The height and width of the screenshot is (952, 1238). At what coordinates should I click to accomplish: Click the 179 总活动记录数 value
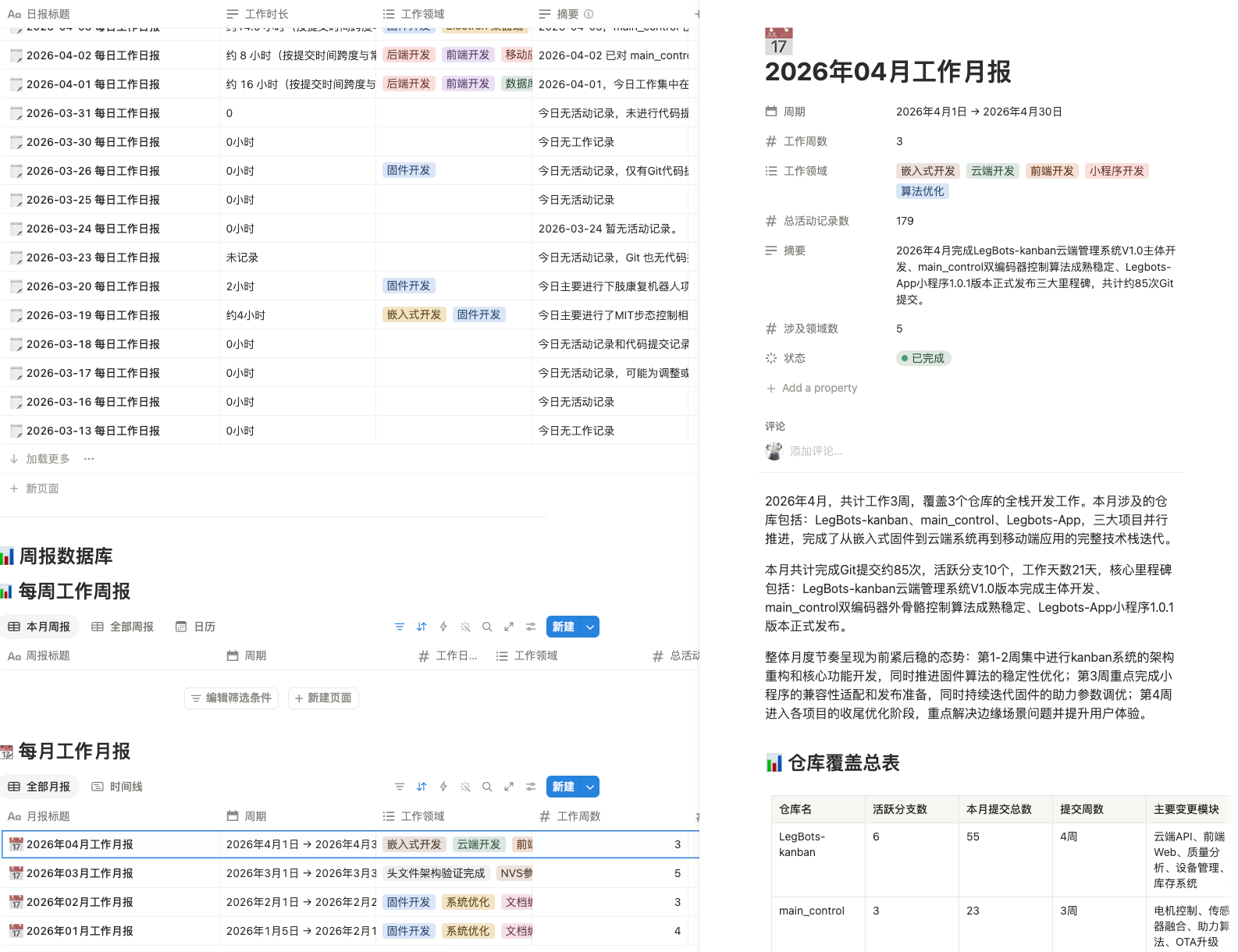tap(905, 221)
